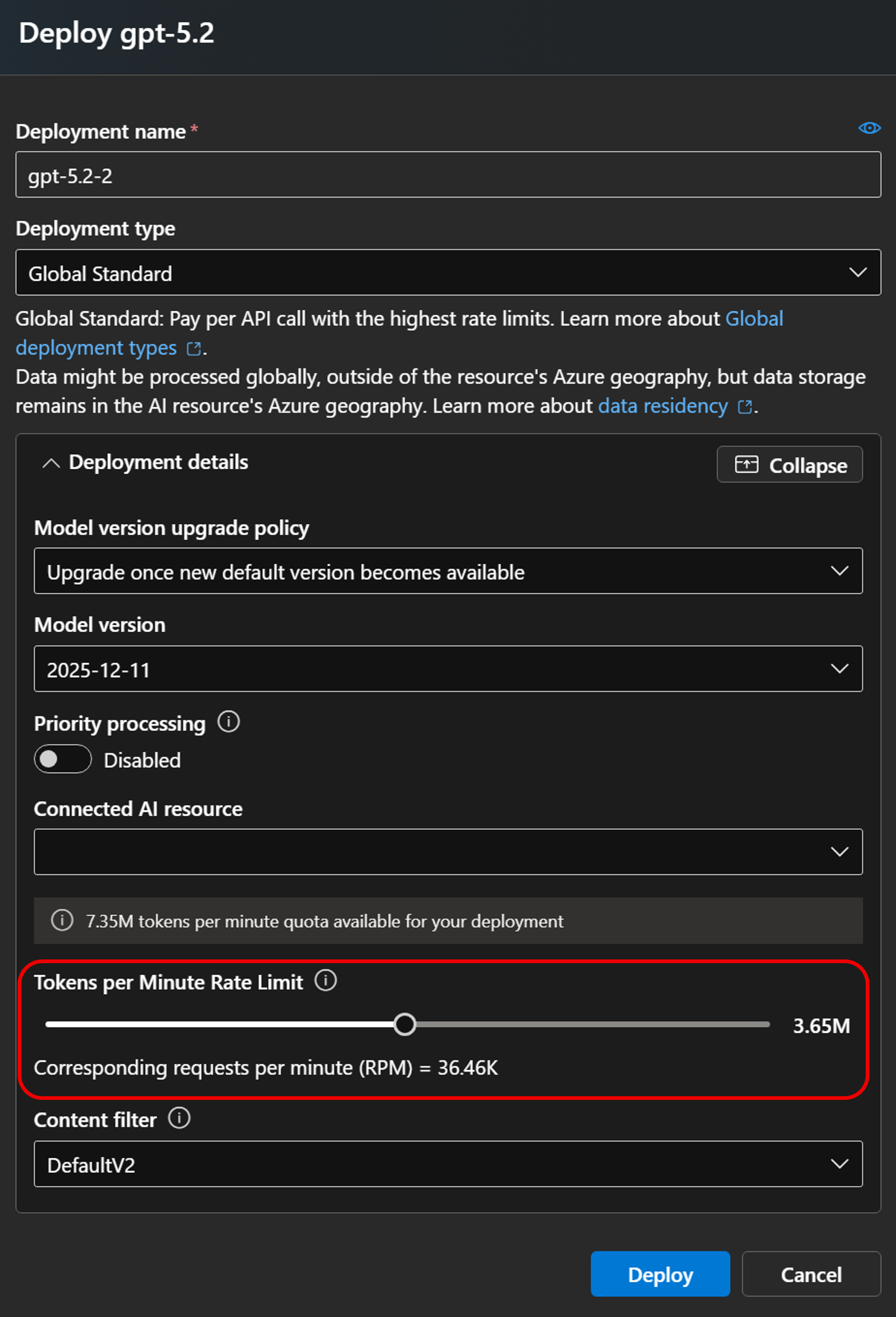Screen dimensions: 896x1317
Task: Click the Disabled label next to toggle
Action: tap(142, 760)
